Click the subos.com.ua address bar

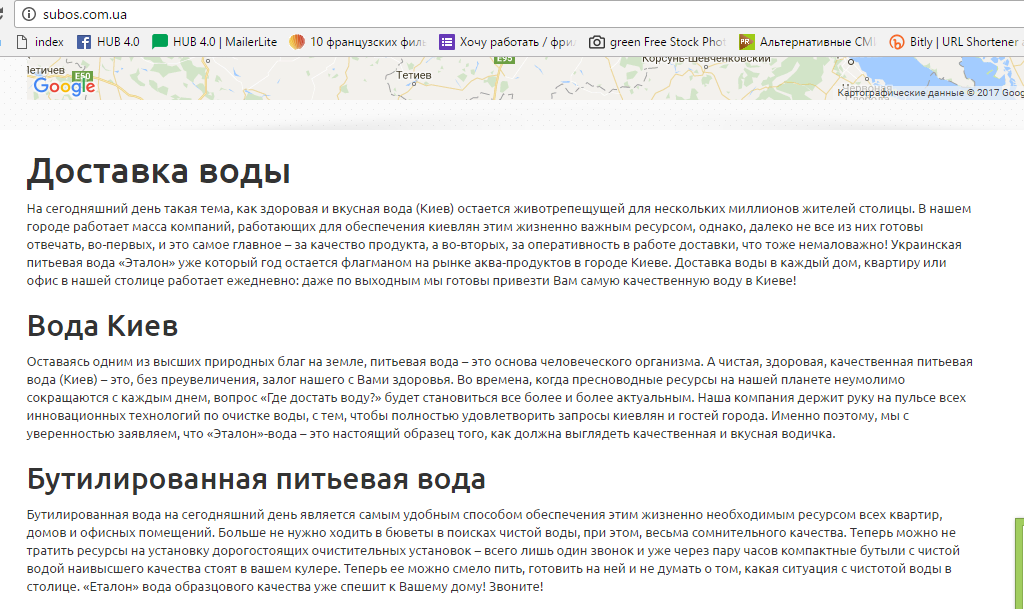pos(519,14)
